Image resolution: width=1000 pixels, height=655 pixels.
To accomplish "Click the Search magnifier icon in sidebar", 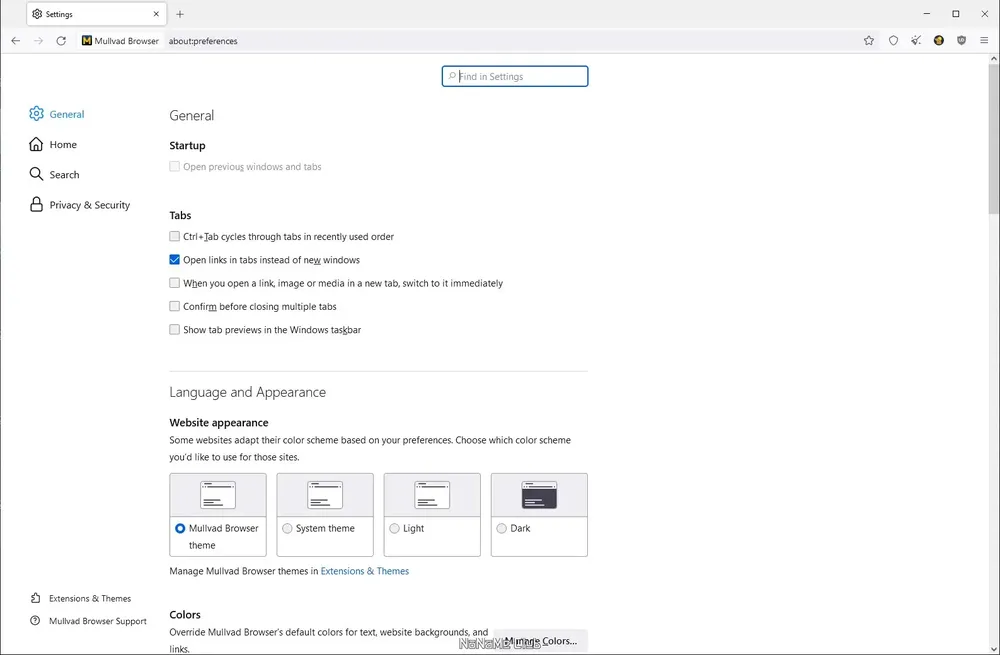I will tap(36, 174).
